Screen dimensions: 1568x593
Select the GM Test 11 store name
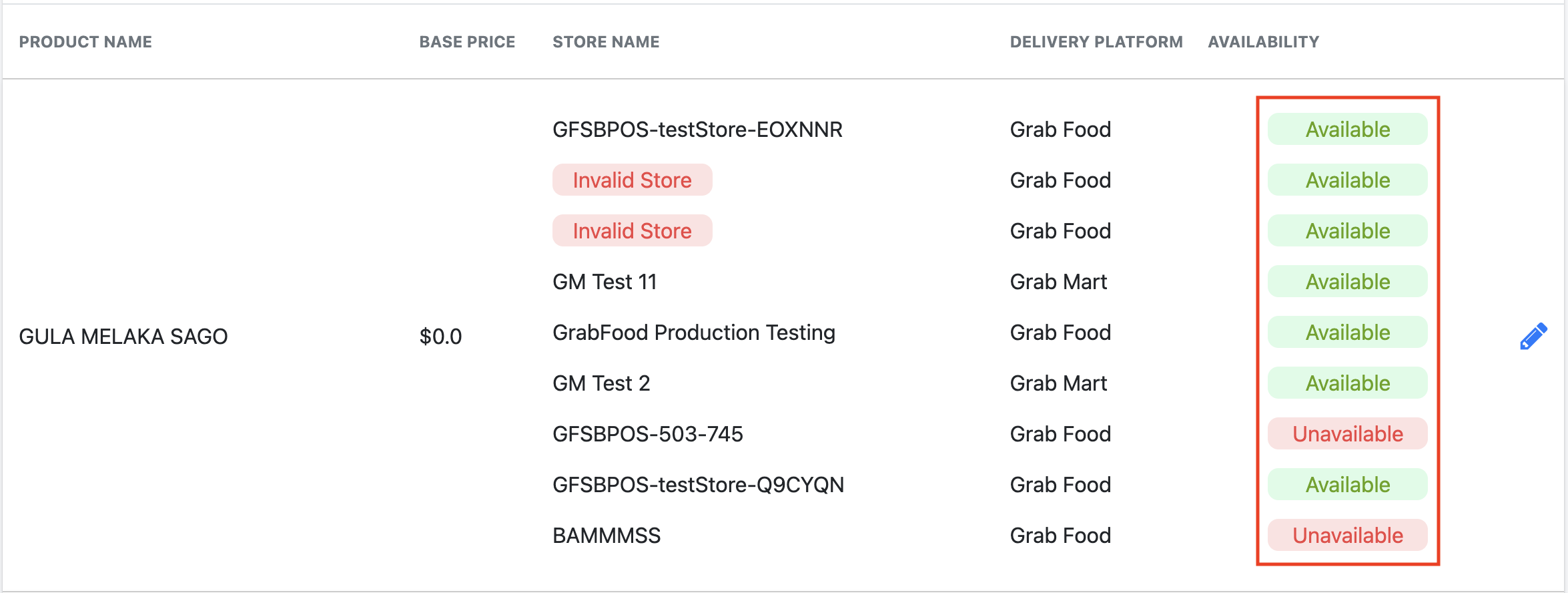(x=605, y=282)
